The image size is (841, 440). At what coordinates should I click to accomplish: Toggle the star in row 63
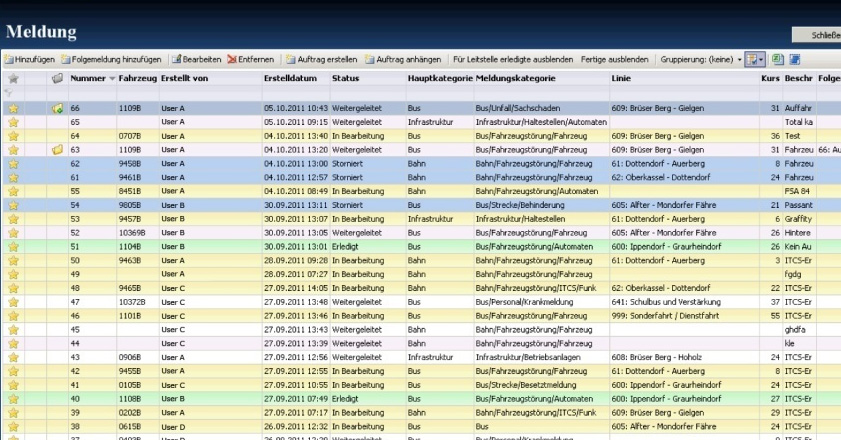pyautogui.click(x=13, y=150)
